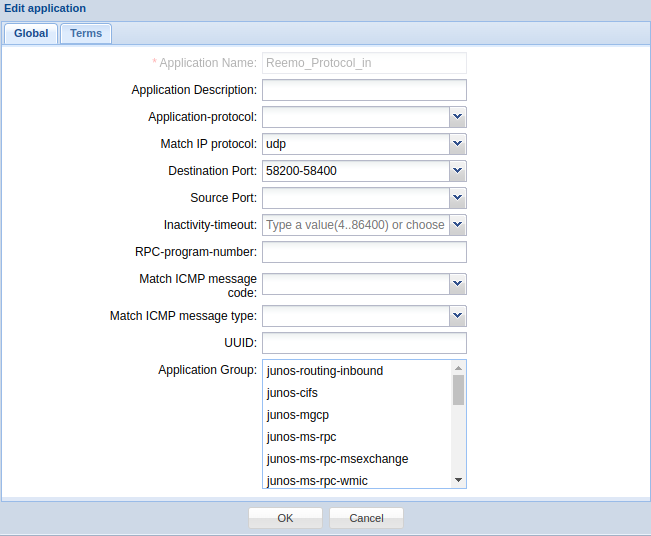Click the RPC-program-number text field
The height and width of the screenshot is (536, 651).
(364, 252)
